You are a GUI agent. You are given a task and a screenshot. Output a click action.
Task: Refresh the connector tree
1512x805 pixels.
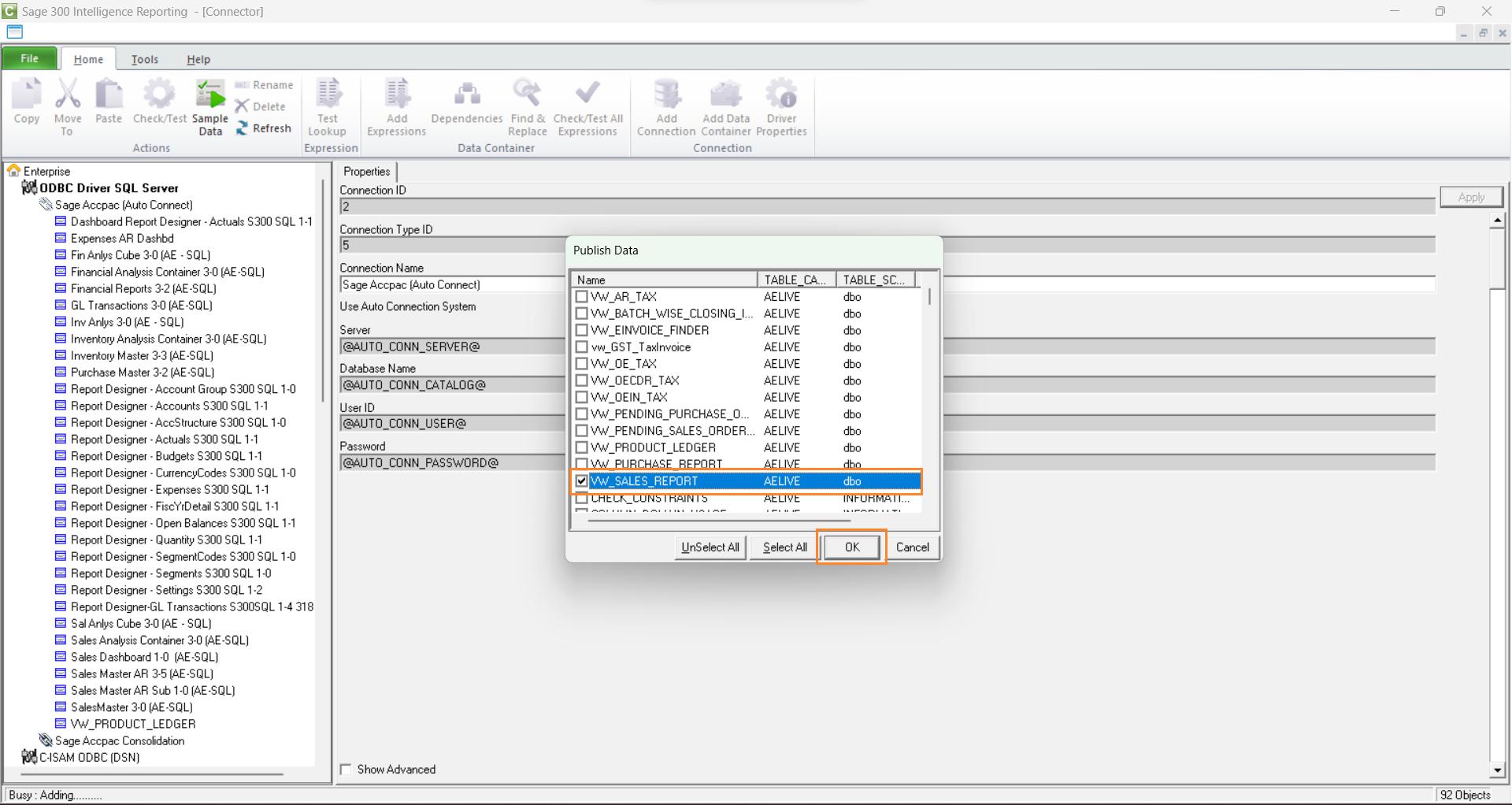coord(264,128)
